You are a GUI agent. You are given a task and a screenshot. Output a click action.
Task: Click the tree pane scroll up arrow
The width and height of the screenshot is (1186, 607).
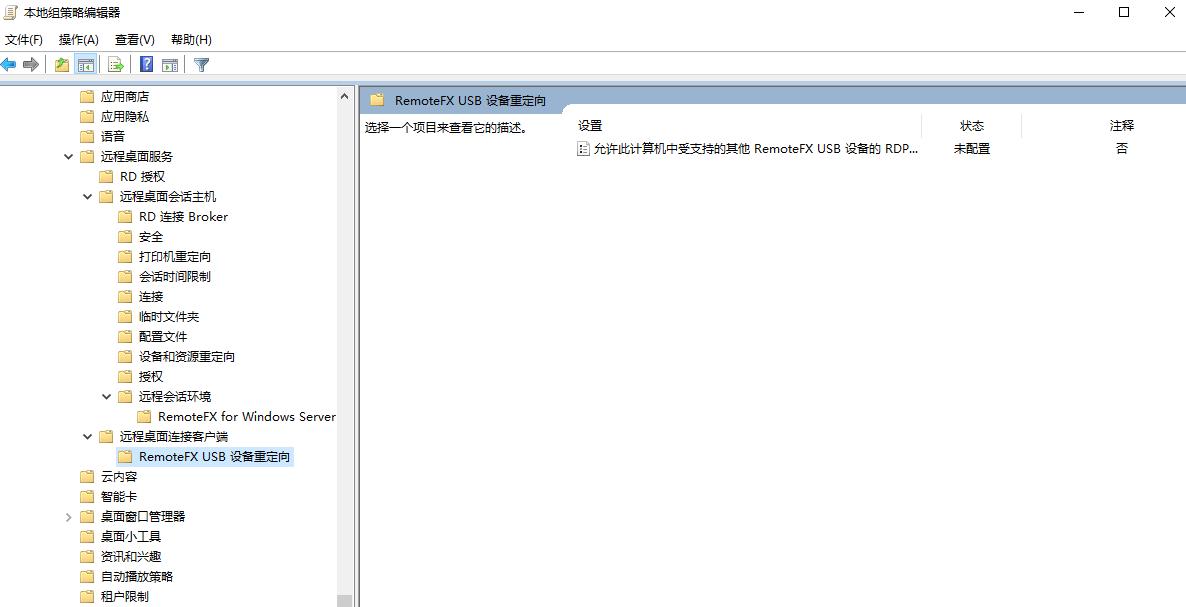point(344,97)
